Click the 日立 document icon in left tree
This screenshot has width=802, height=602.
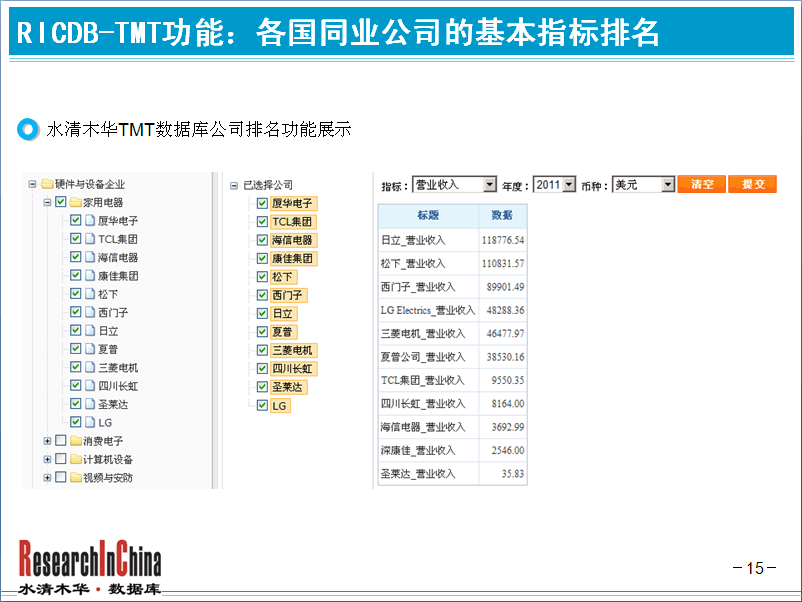pyautogui.click(x=90, y=330)
